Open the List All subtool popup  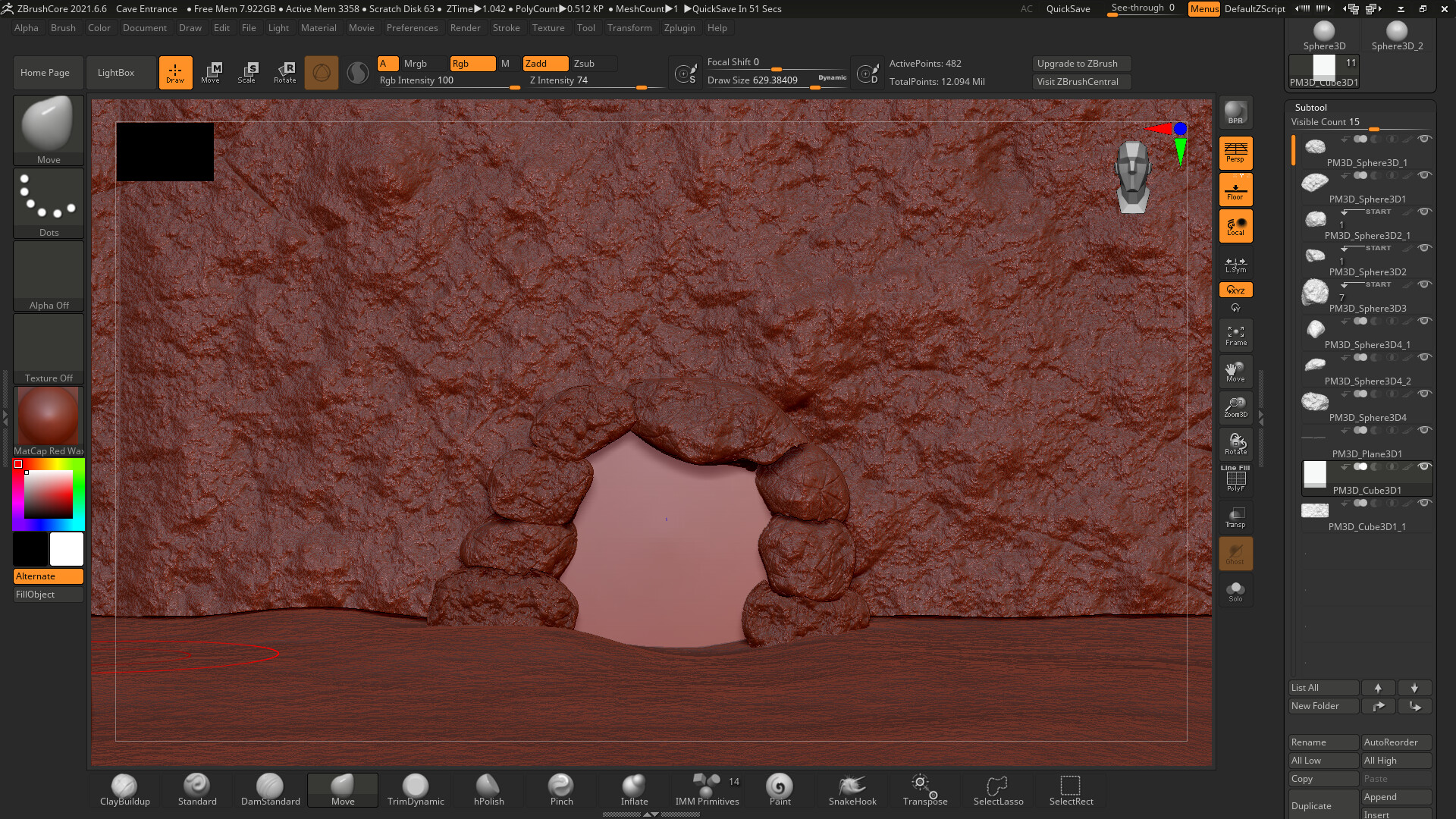1323,688
